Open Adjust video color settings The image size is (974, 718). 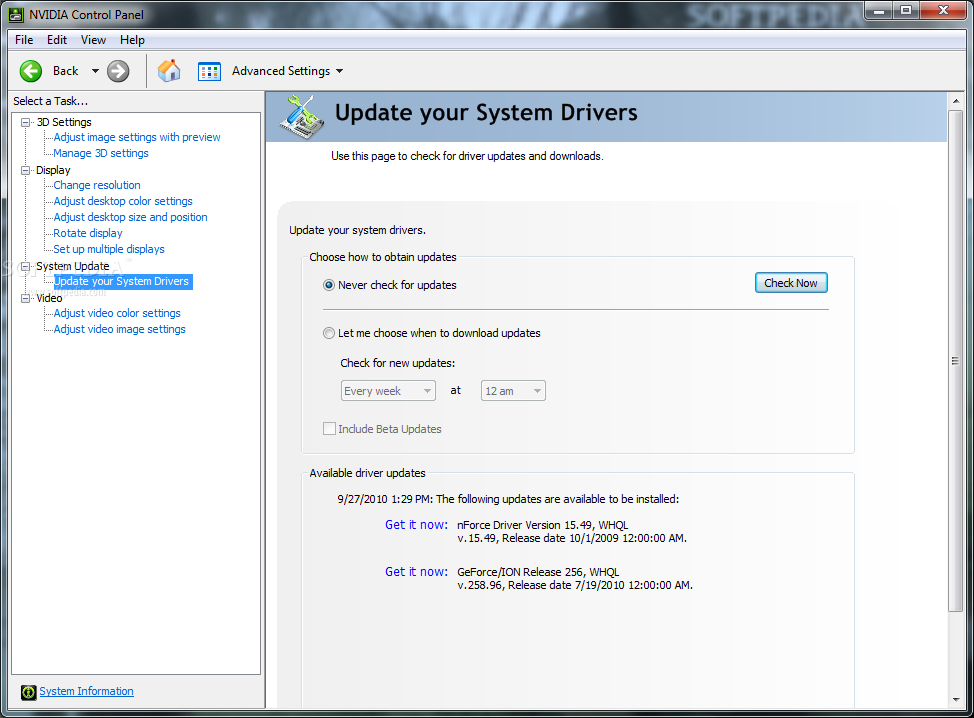point(117,314)
